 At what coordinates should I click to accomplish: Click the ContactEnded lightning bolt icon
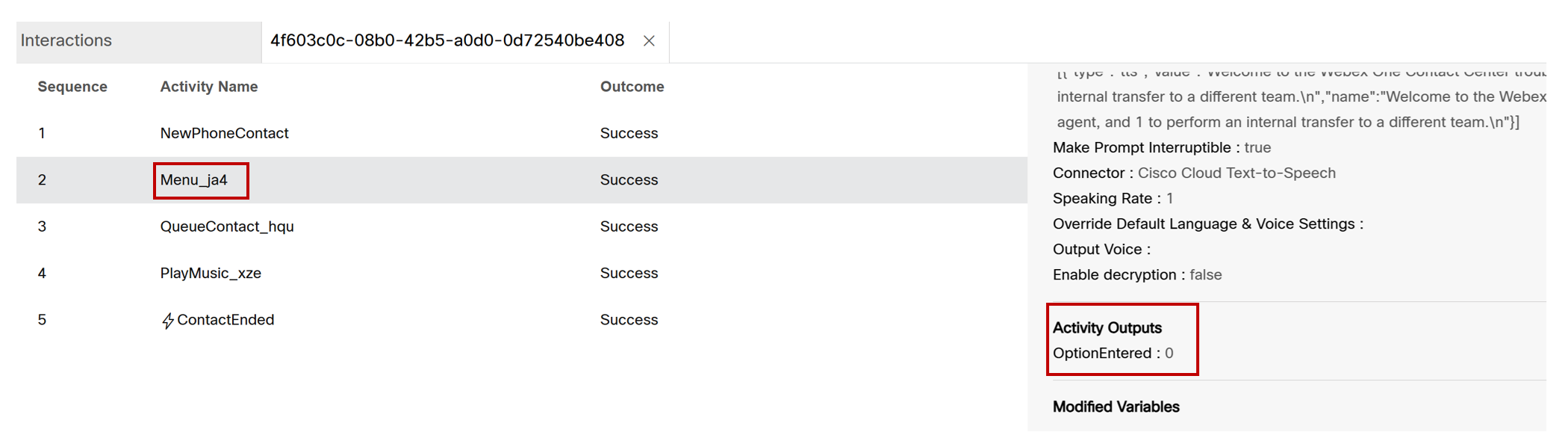168,321
